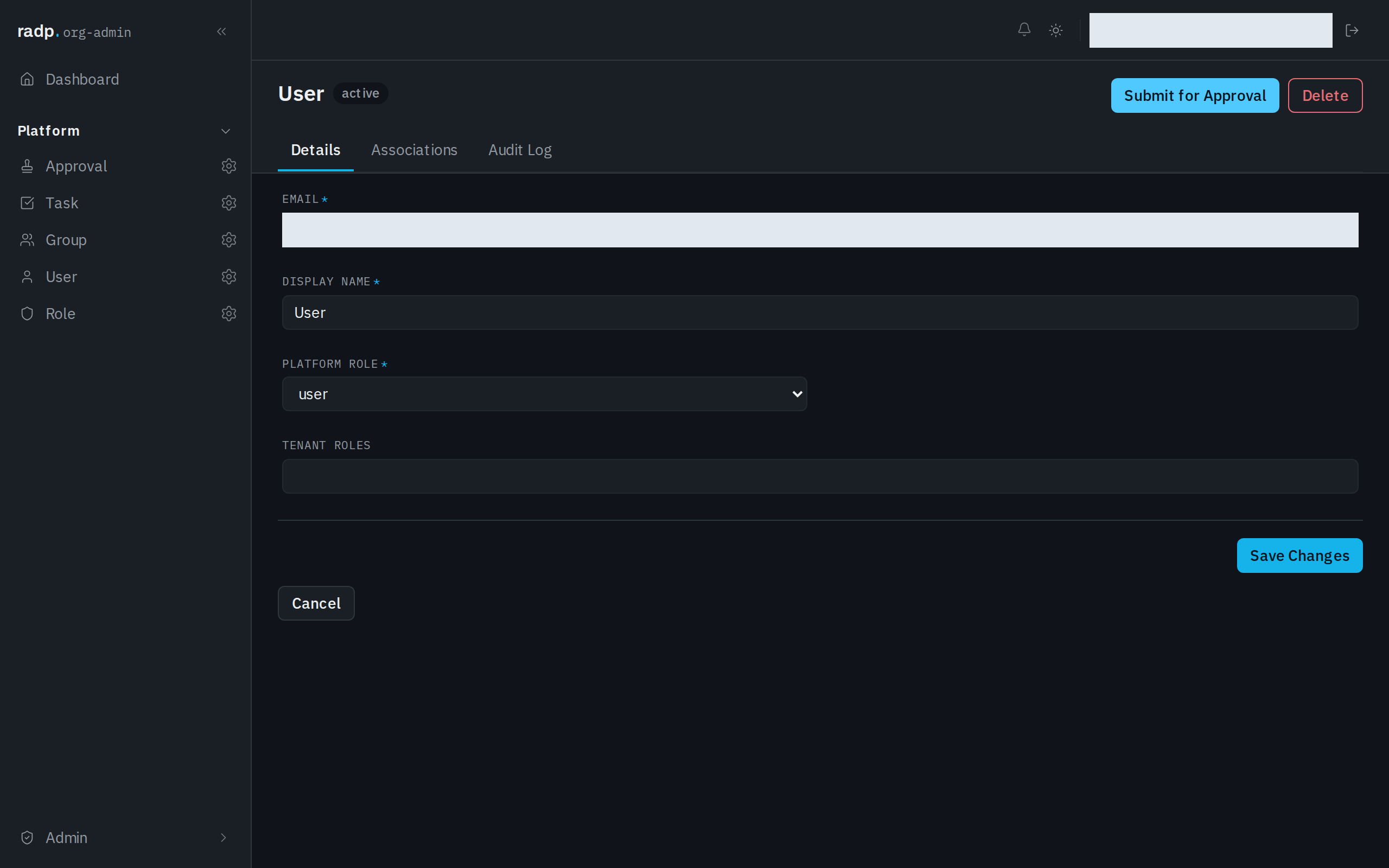Click the Platform section heading
Screen dimensions: 1389x868
(48, 131)
